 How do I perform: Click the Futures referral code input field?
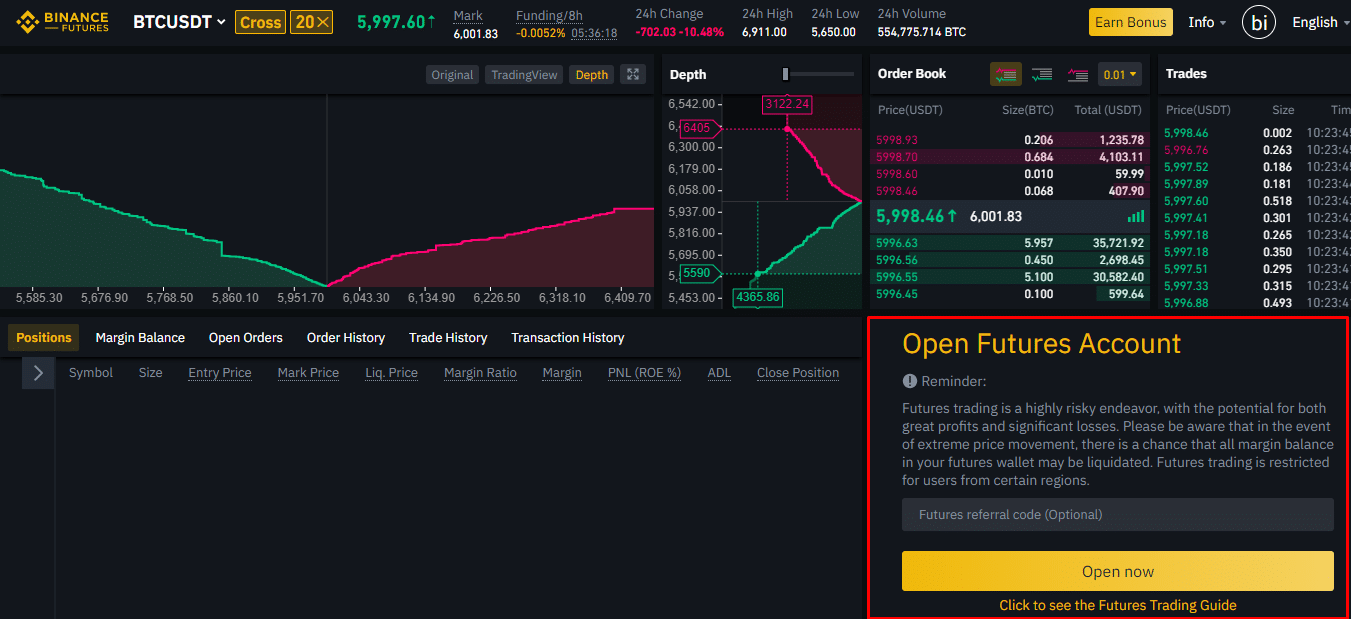1118,515
